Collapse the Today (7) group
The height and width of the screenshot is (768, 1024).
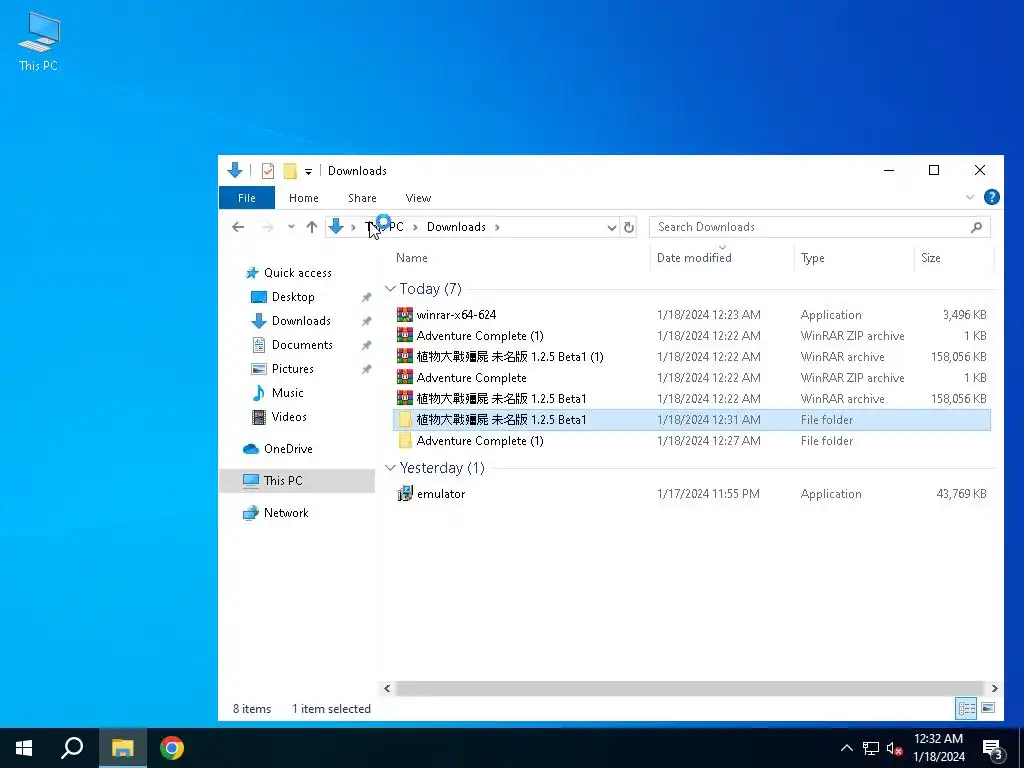pyautogui.click(x=391, y=289)
